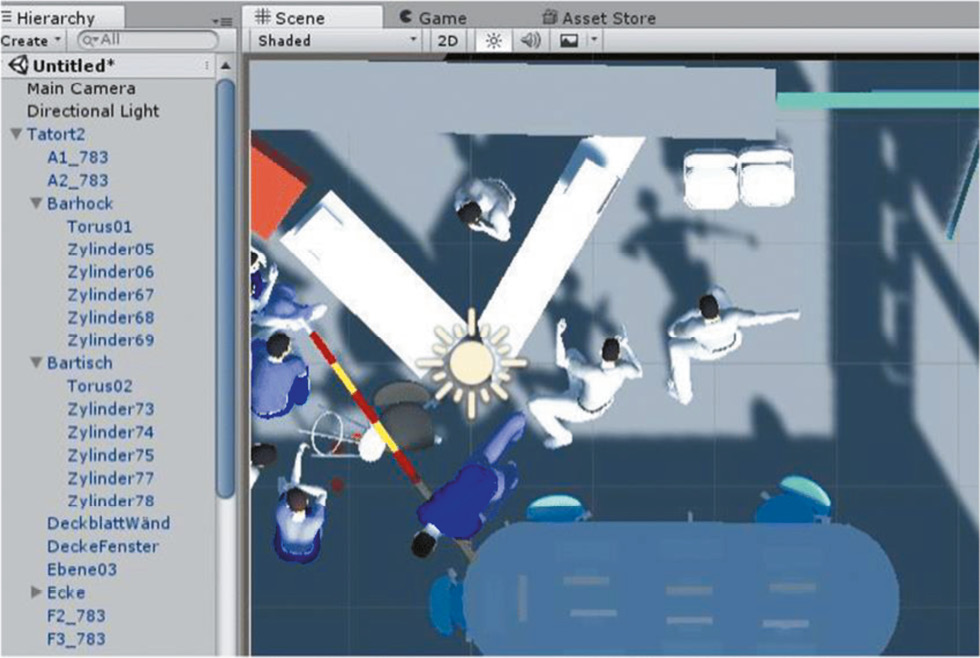Select the Directional Light gizmo in the scene
Viewport: 980px width, 658px height.
pyautogui.click(x=468, y=361)
